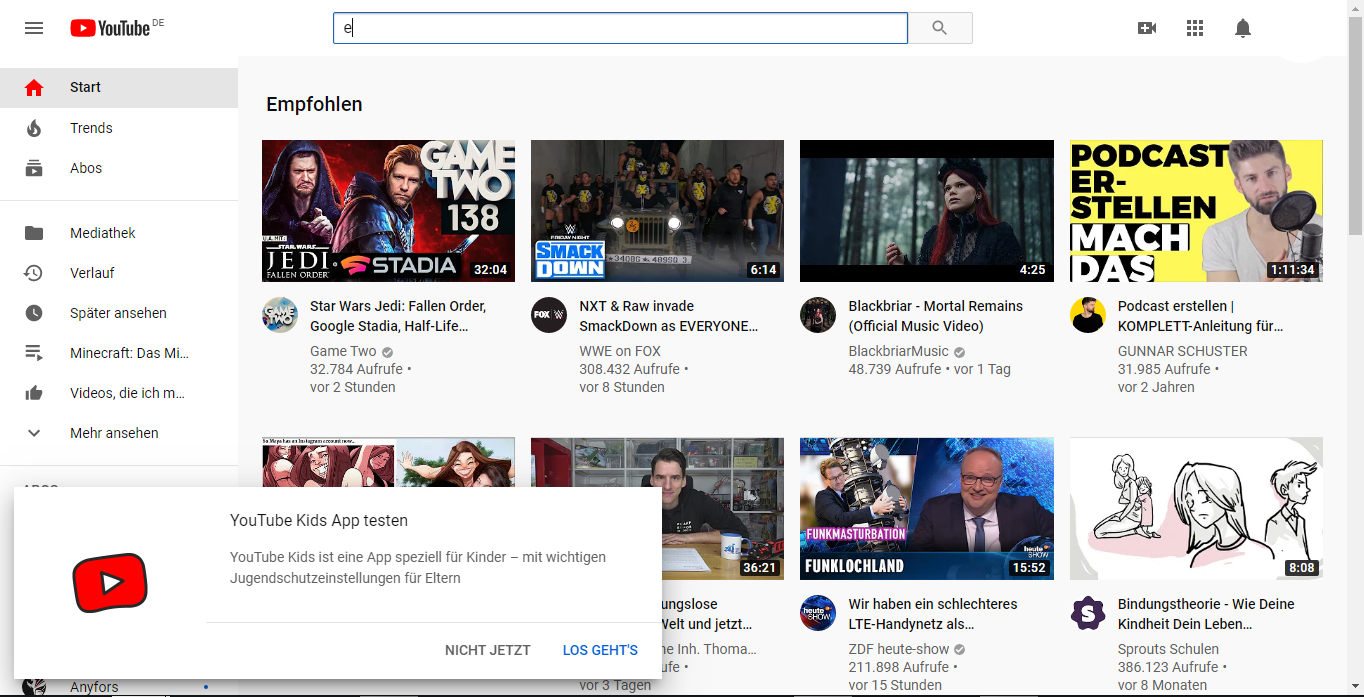The image size is (1364, 697).
Task: Play the Blackbriar Mortal Remains thumbnail
Action: (926, 211)
